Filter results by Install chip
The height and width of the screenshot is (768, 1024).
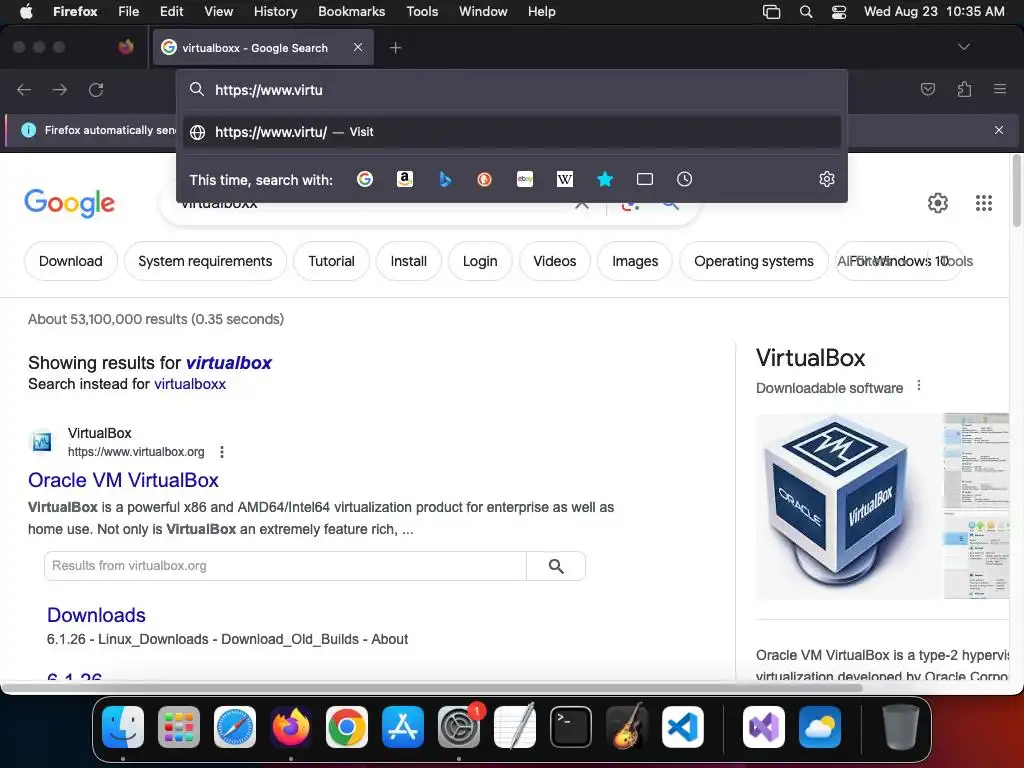[409, 261]
